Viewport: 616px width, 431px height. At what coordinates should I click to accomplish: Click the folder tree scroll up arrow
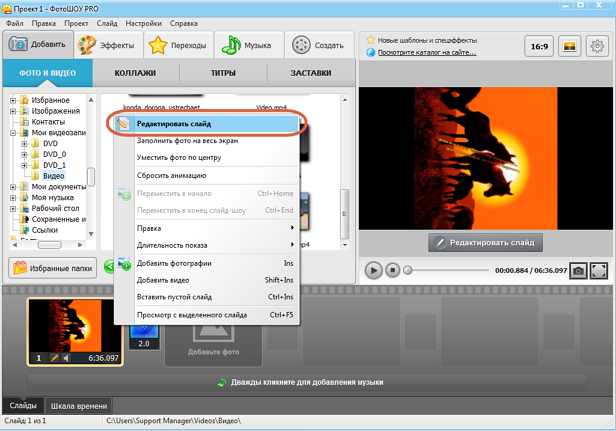(91, 100)
